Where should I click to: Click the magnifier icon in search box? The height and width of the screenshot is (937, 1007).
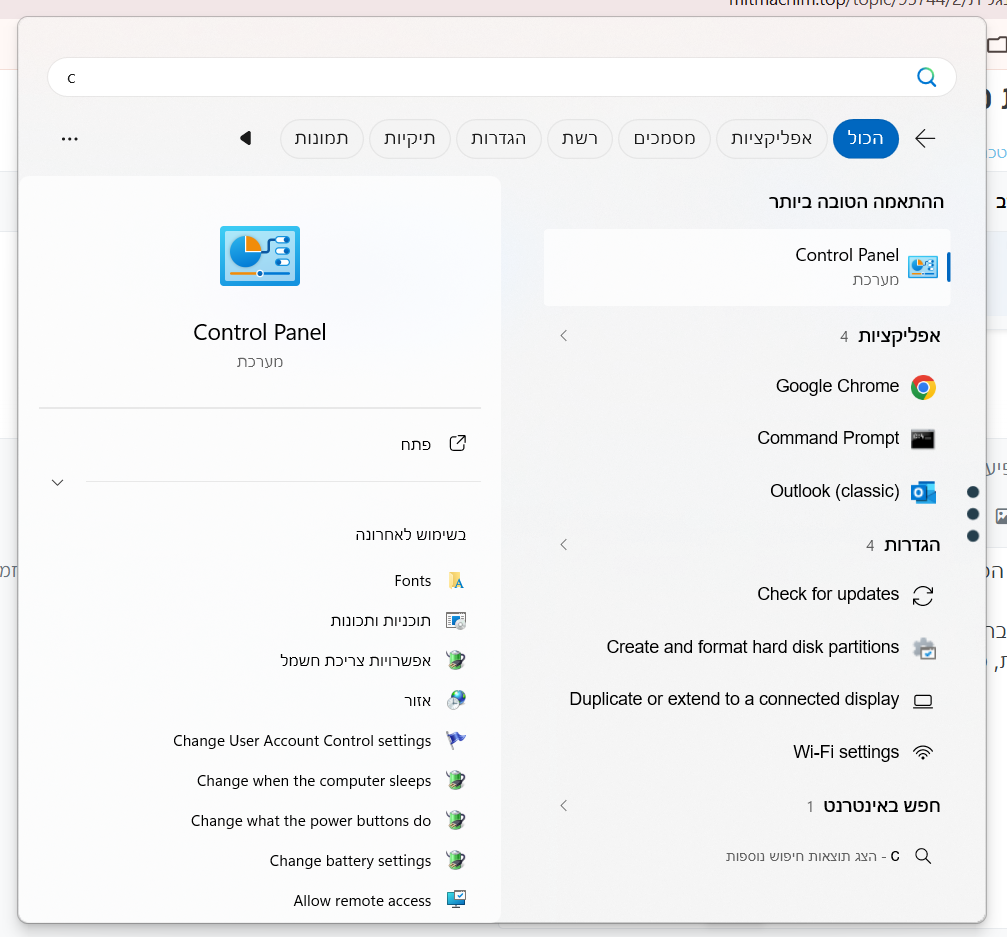(x=927, y=78)
